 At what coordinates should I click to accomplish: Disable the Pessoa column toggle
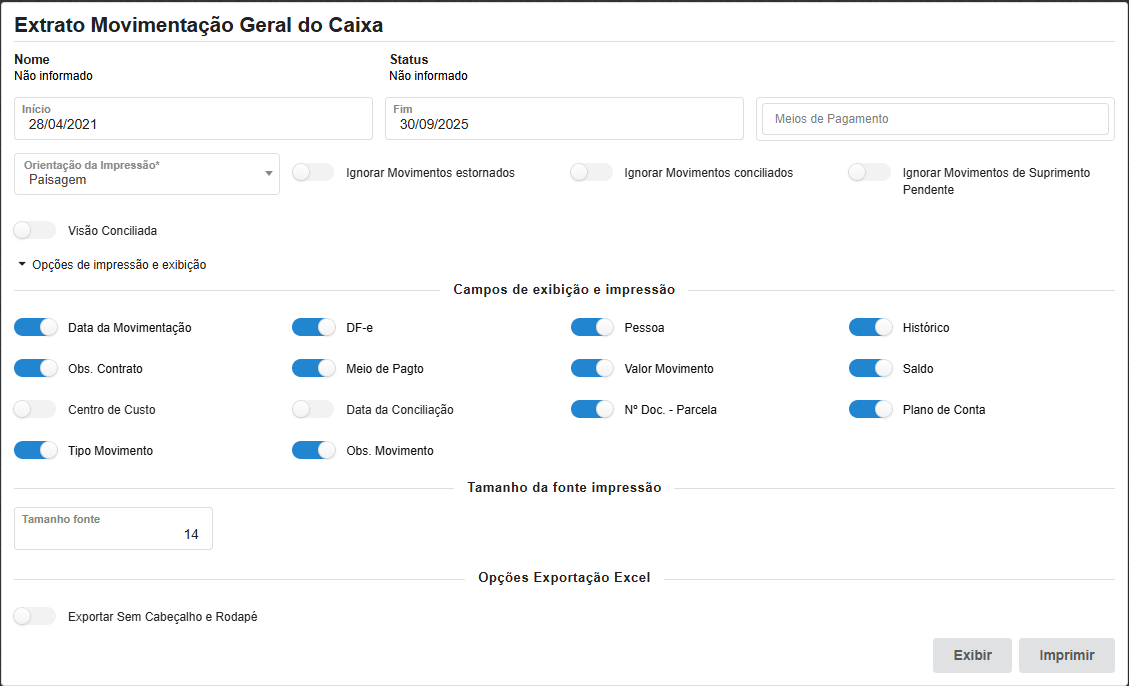[591, 328]
